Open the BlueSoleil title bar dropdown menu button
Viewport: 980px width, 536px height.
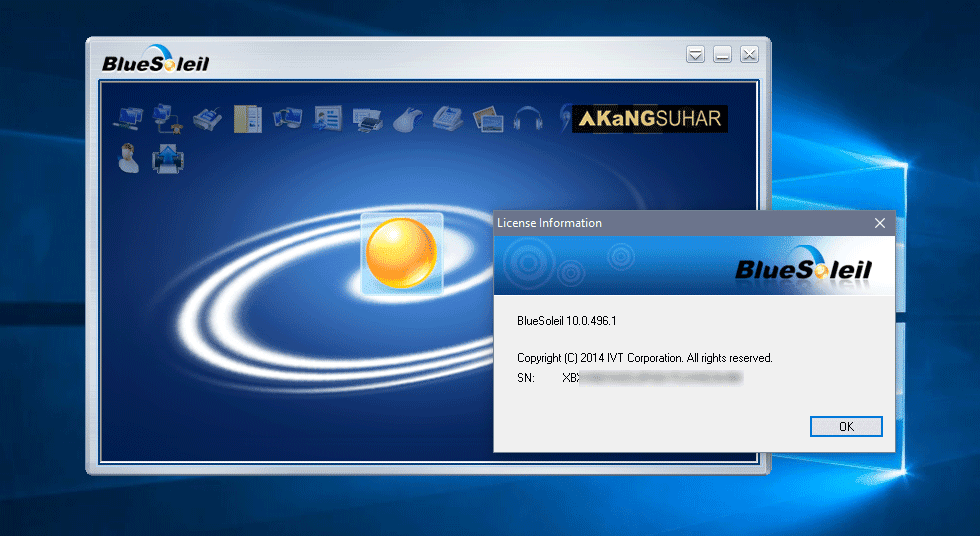pos(695,54)
